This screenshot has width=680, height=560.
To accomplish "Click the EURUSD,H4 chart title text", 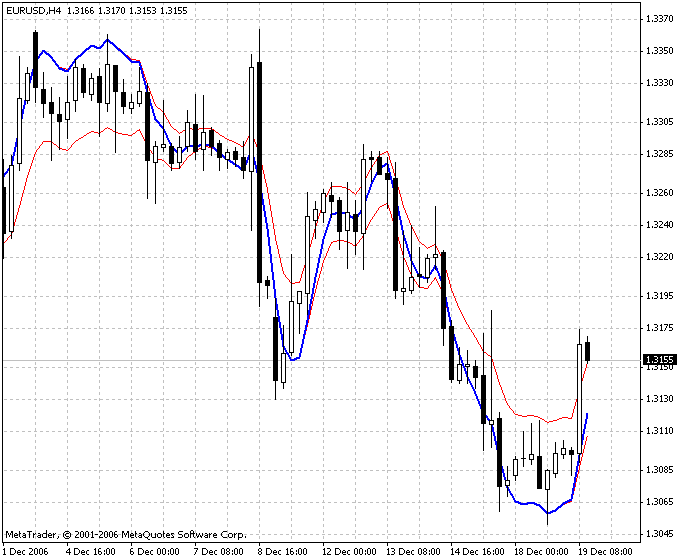I will click(x=34, y=10).
